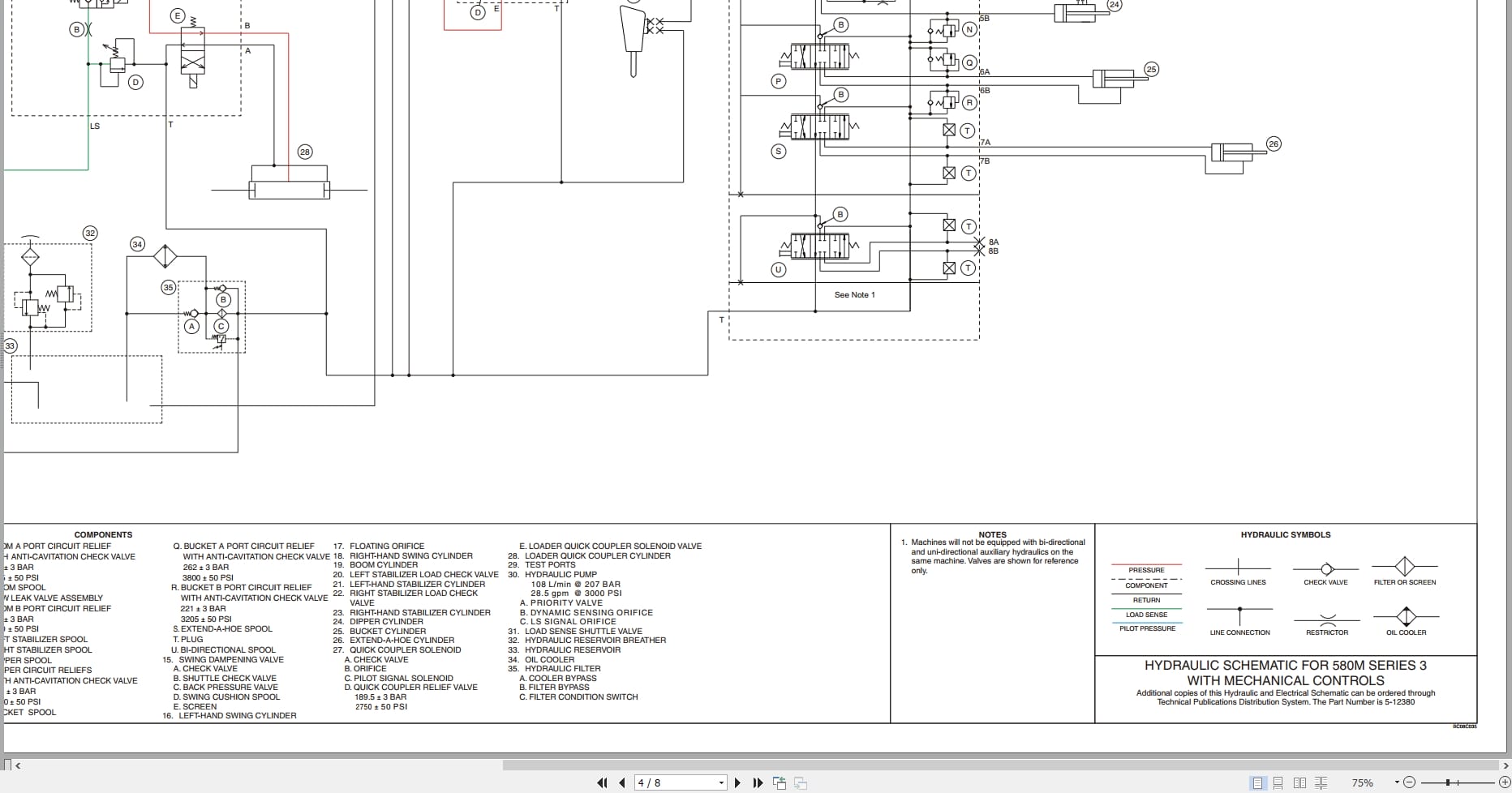Expand the left sidebar panel
The image size is (1512, 793).
tap(18, 765)
